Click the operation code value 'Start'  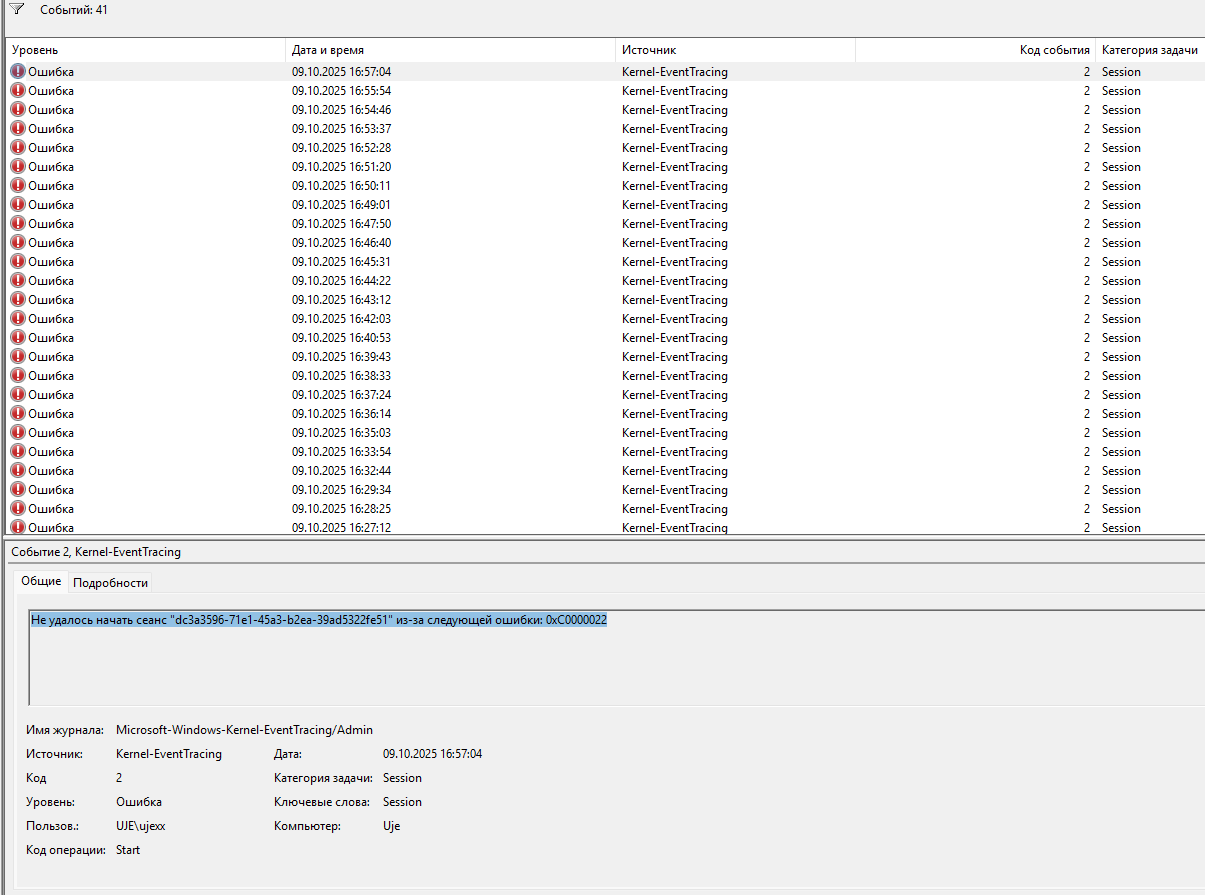[128, 850]
